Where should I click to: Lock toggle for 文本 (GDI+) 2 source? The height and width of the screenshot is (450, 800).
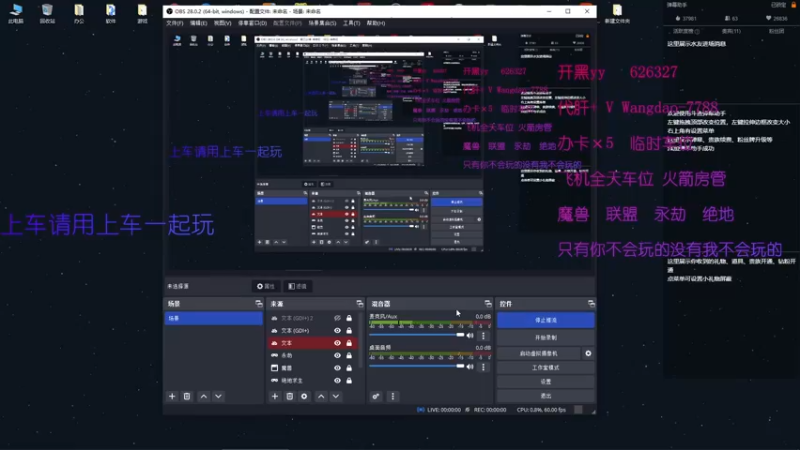349,318
